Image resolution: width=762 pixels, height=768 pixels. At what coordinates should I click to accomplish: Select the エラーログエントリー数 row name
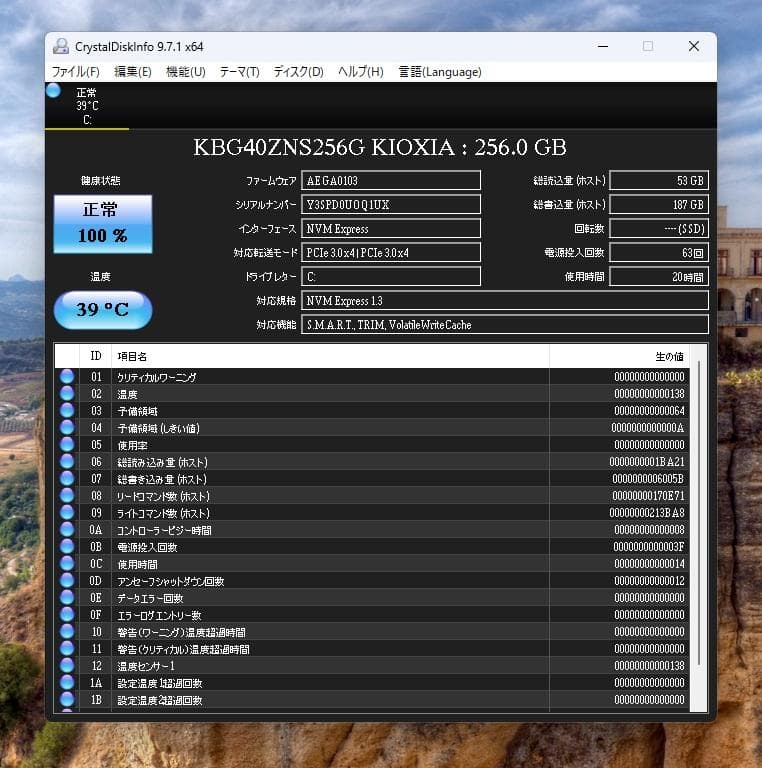click(x=159, y=615)
